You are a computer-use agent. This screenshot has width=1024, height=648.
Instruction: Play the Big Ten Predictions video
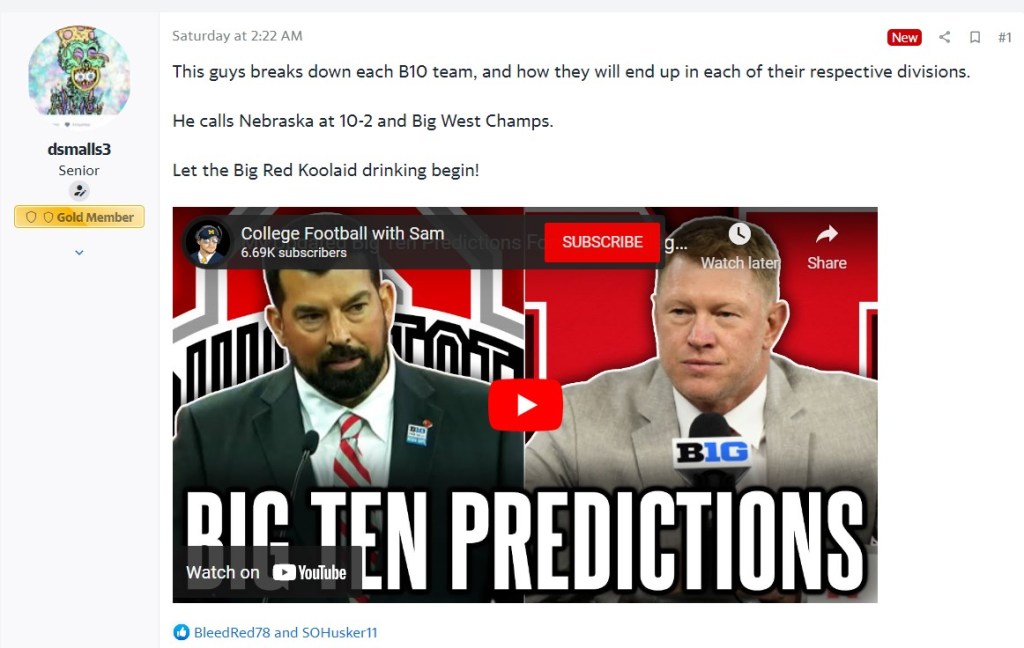pos(525,405)
